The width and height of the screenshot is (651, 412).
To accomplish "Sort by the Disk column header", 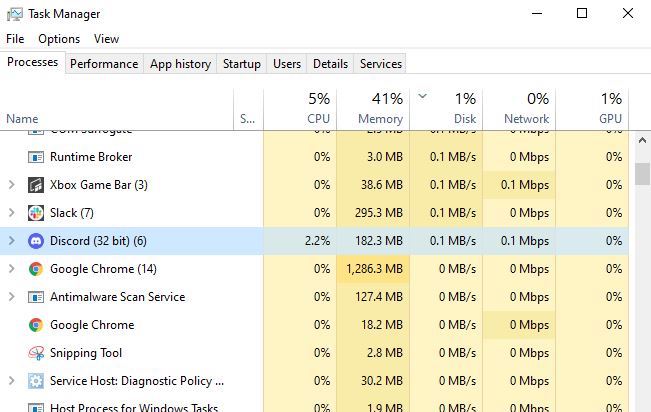I will click(x=446, y=109).
